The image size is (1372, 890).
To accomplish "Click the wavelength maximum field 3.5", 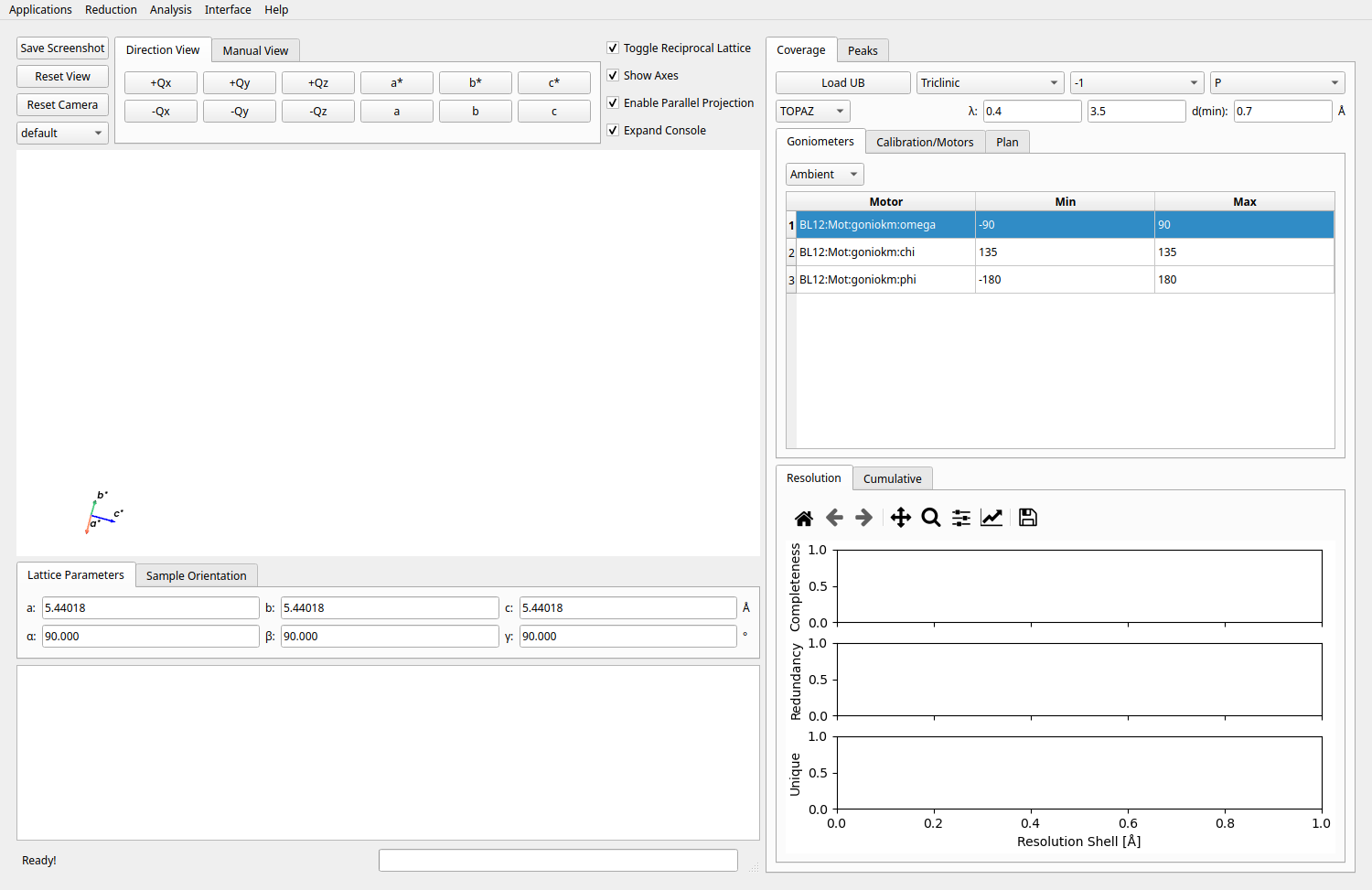I will pos(1137,111).
